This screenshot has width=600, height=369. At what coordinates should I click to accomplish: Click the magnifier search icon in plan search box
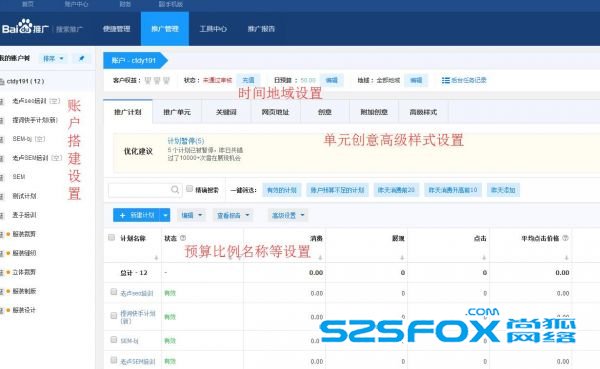pyautogui.click(x=175, y=190)
